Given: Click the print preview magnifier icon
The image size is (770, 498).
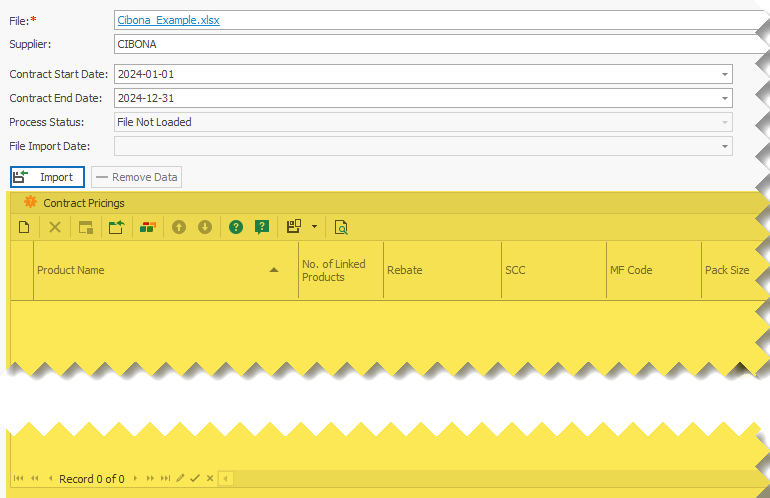Looking at the screenshot, I should pyautogui.click(x=341, y=227).
